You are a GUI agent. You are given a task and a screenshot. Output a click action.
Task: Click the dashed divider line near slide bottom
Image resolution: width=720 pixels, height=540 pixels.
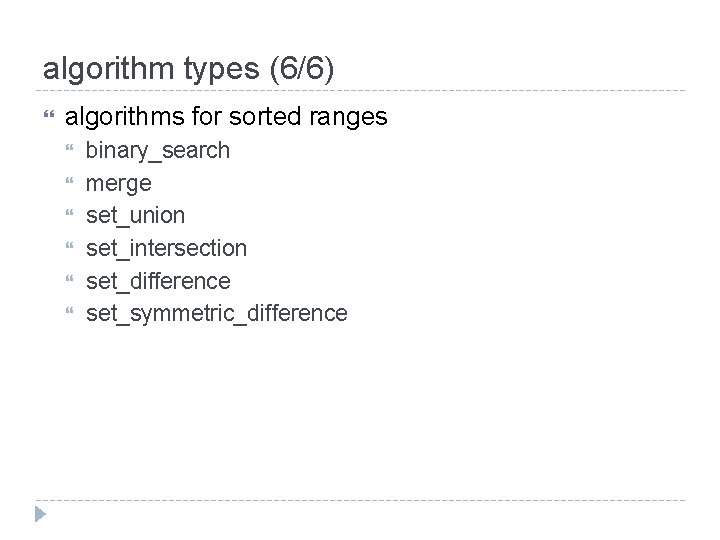tap(360, 500)
